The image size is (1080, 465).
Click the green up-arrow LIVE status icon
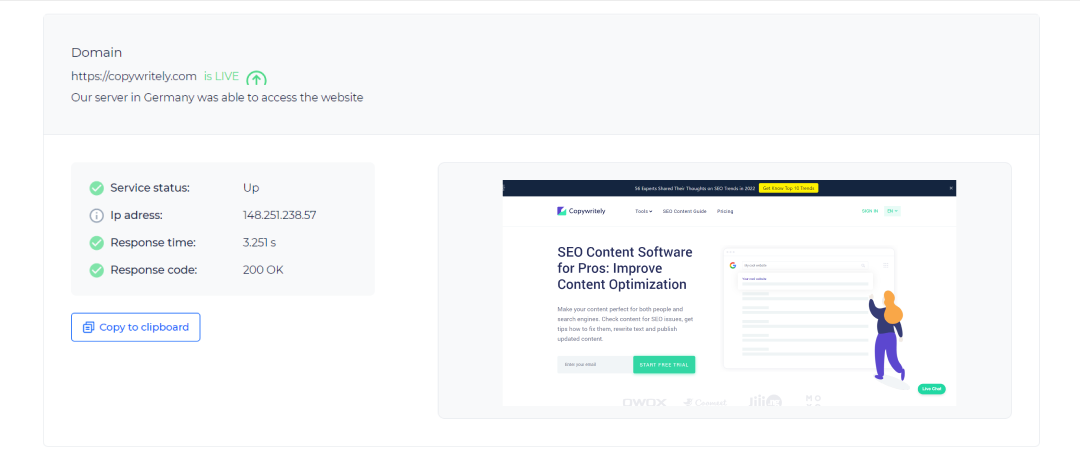pyautogui.click(x=256, y=79)
